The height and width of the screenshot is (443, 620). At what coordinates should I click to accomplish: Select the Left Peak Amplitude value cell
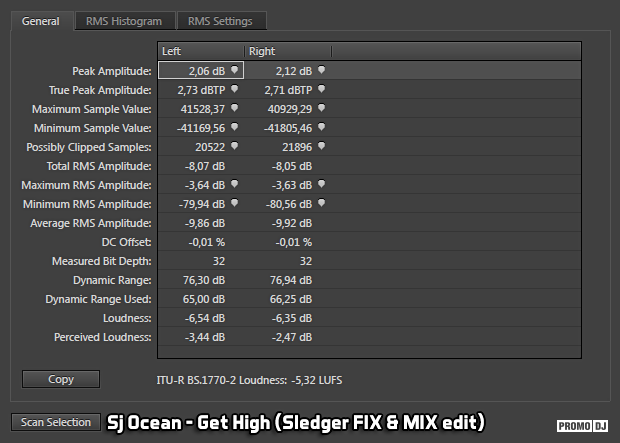200,71
